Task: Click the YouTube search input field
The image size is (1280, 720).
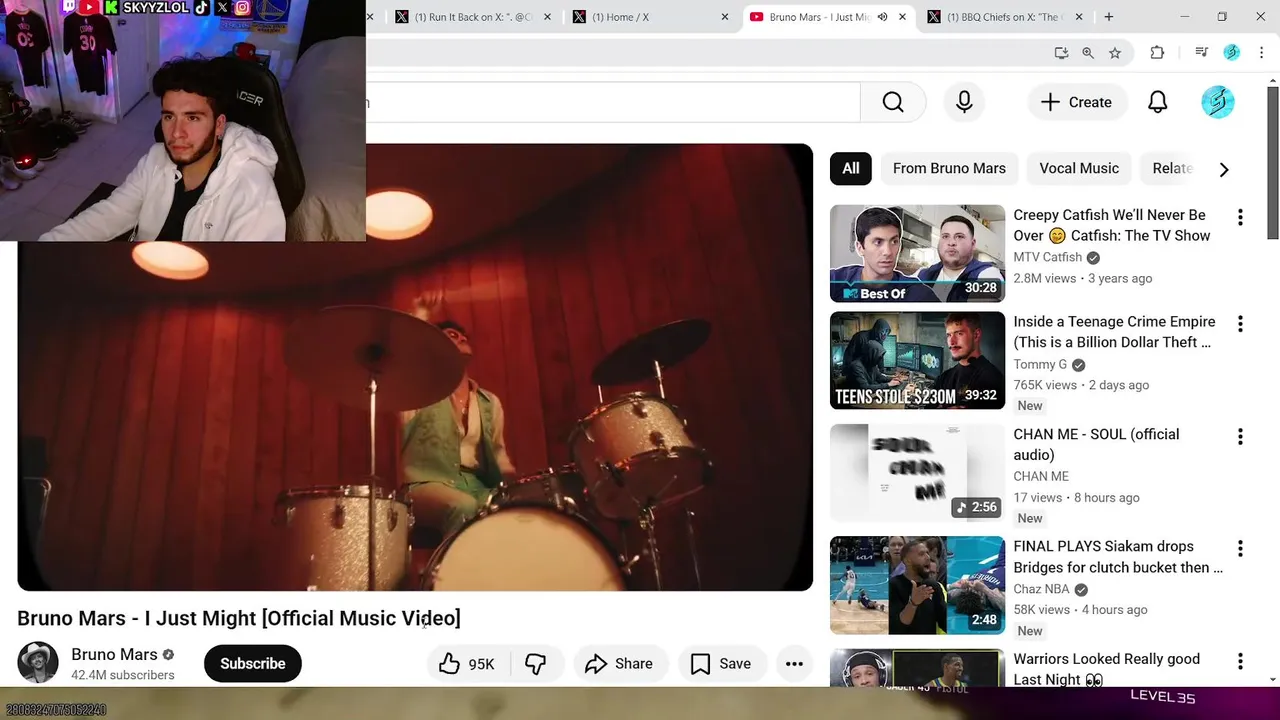Action: tap(613, 102)
